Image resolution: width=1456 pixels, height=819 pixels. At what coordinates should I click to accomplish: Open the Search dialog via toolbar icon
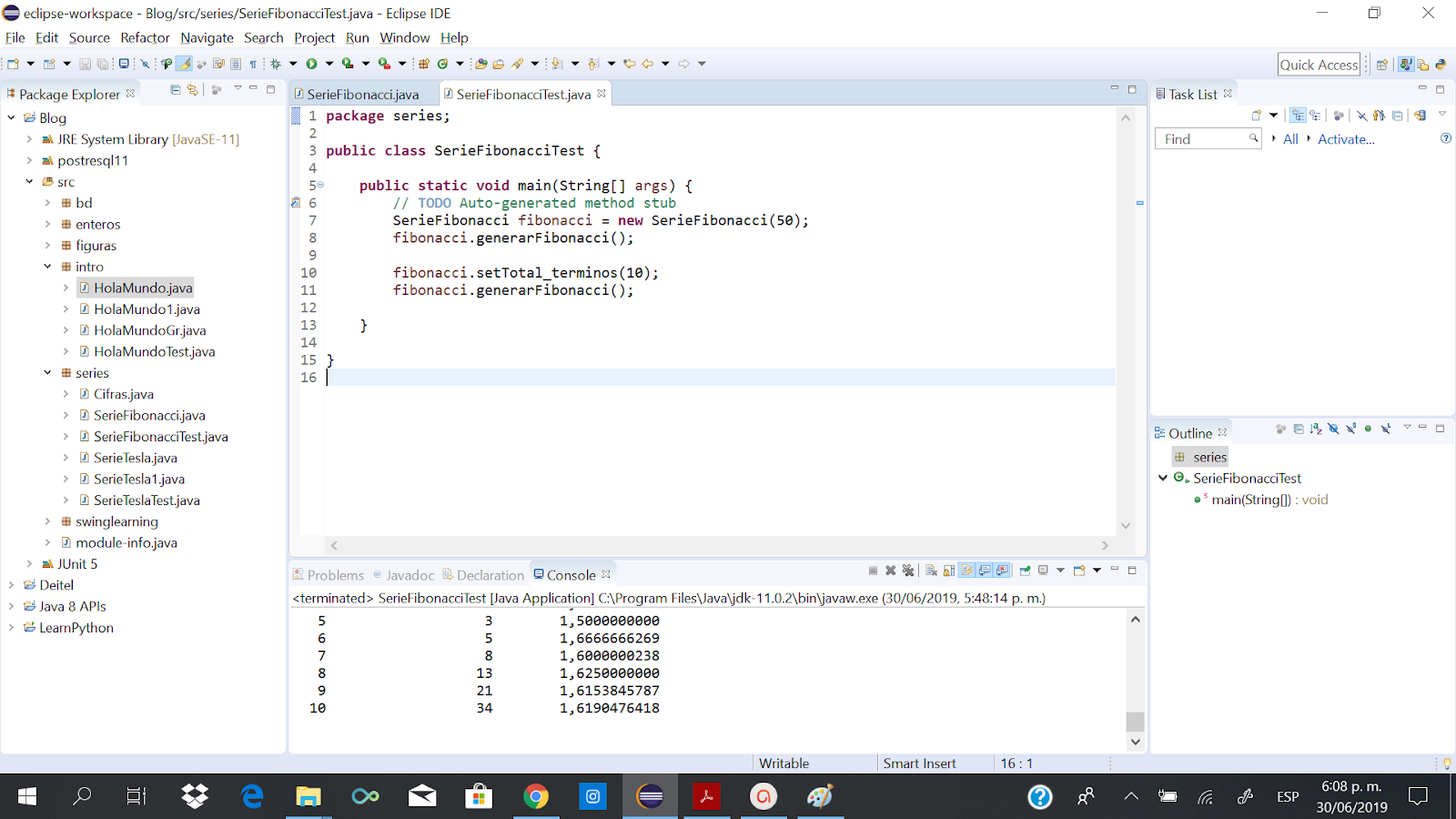click(517, 64)
